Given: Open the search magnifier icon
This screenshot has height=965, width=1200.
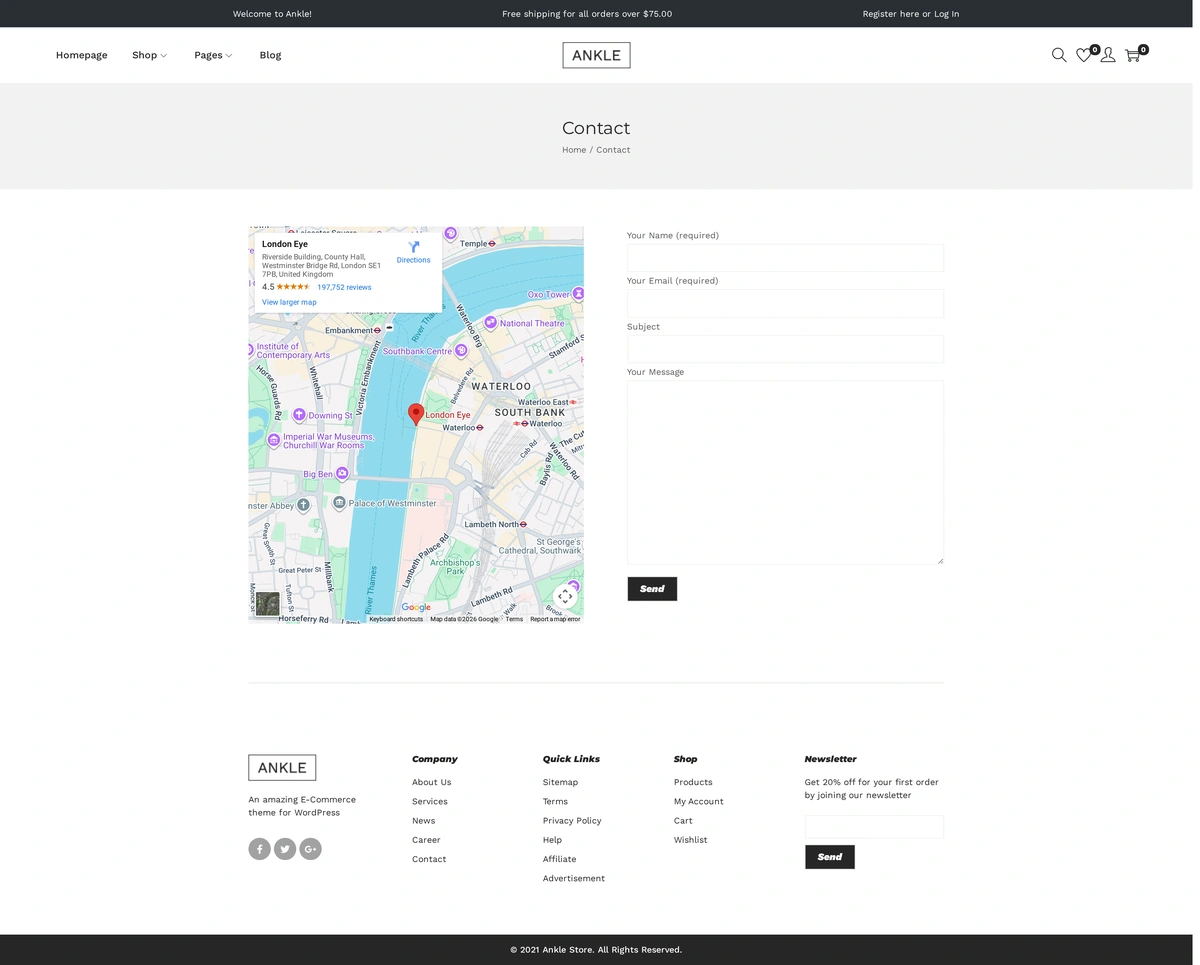Looking at the screenshot, I should 1058,56.
